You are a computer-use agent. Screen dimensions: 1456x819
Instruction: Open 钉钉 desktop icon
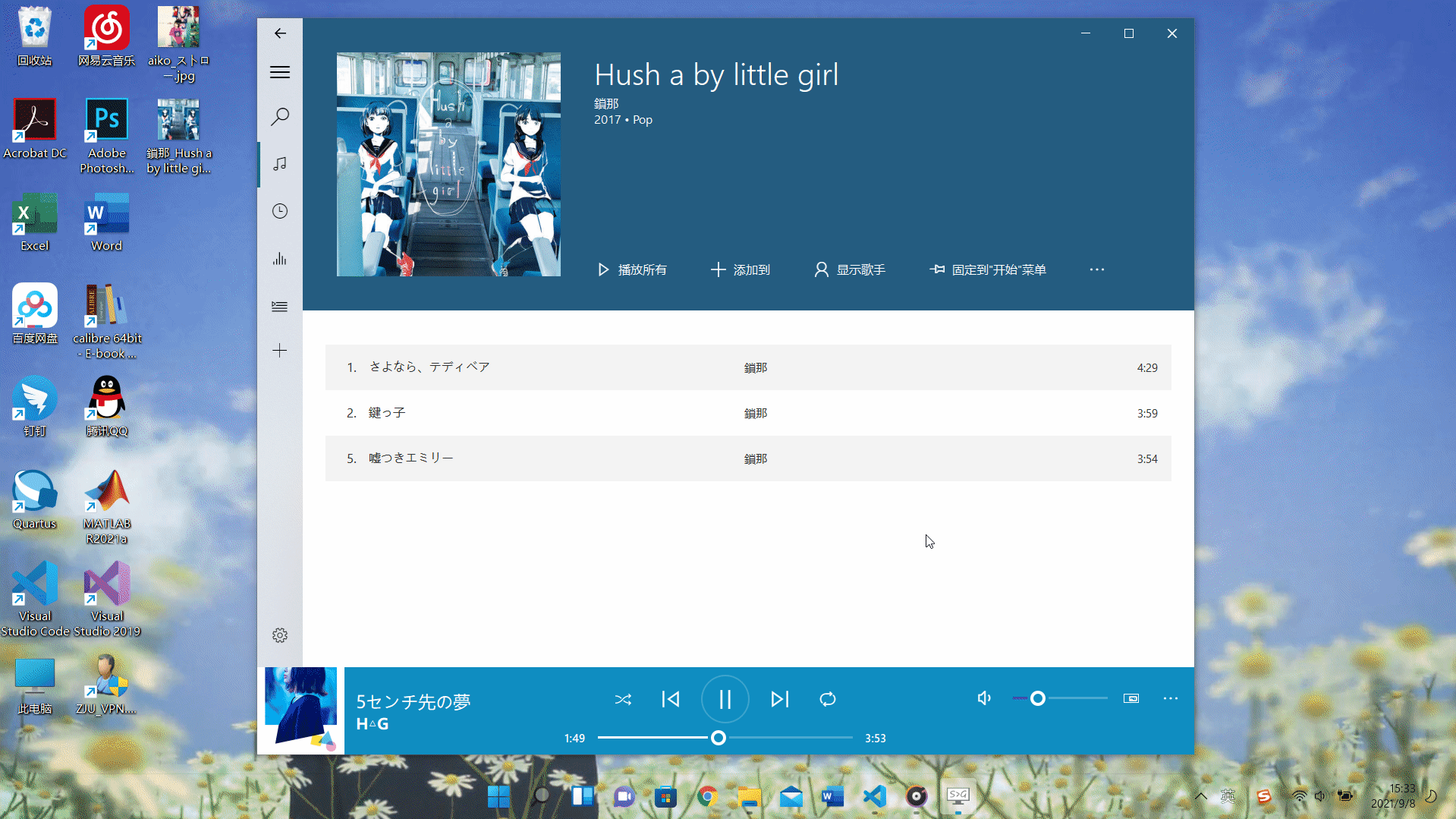(34, 406)
